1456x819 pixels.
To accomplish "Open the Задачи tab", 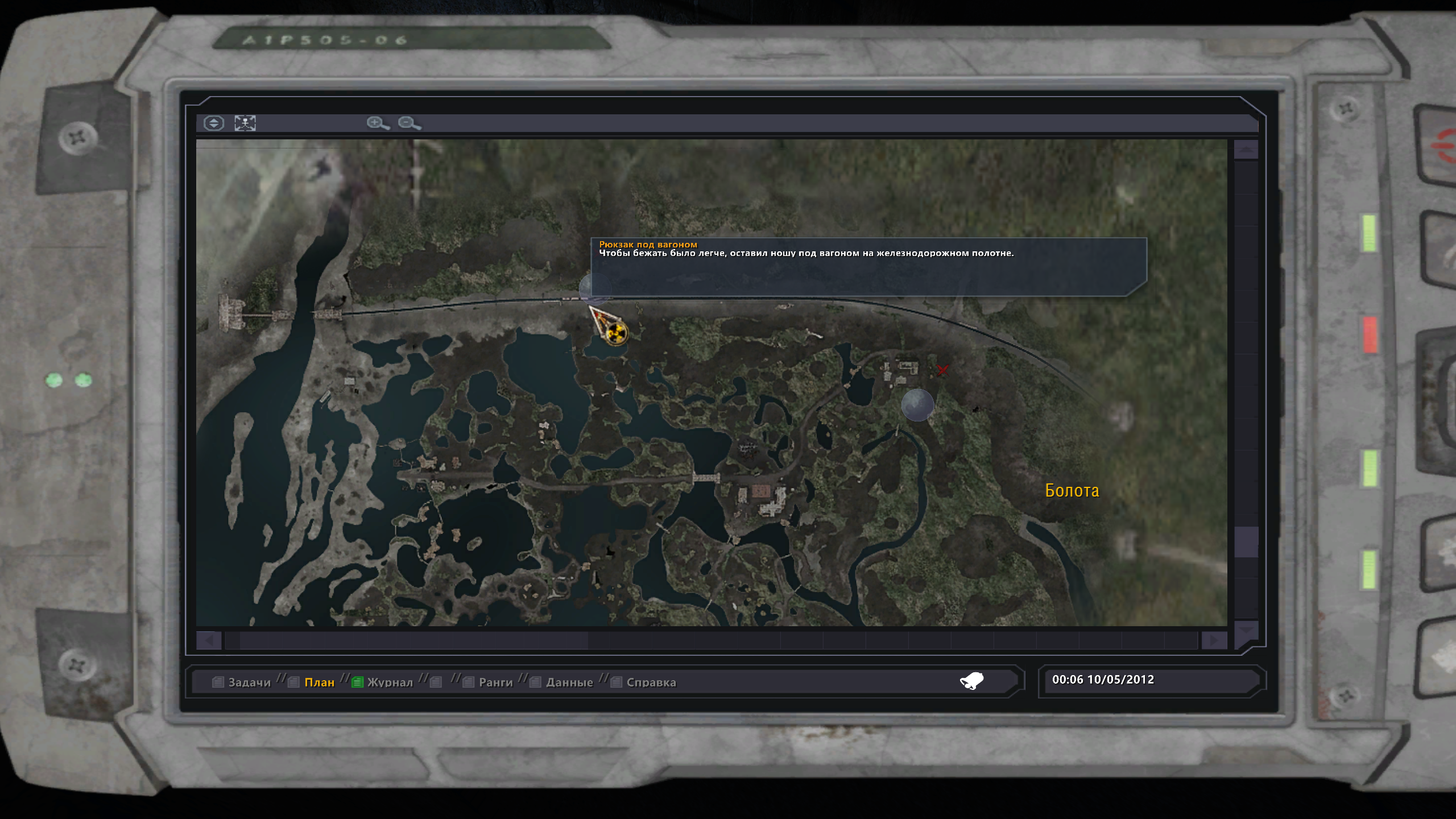I will click(x=249, y=682).
